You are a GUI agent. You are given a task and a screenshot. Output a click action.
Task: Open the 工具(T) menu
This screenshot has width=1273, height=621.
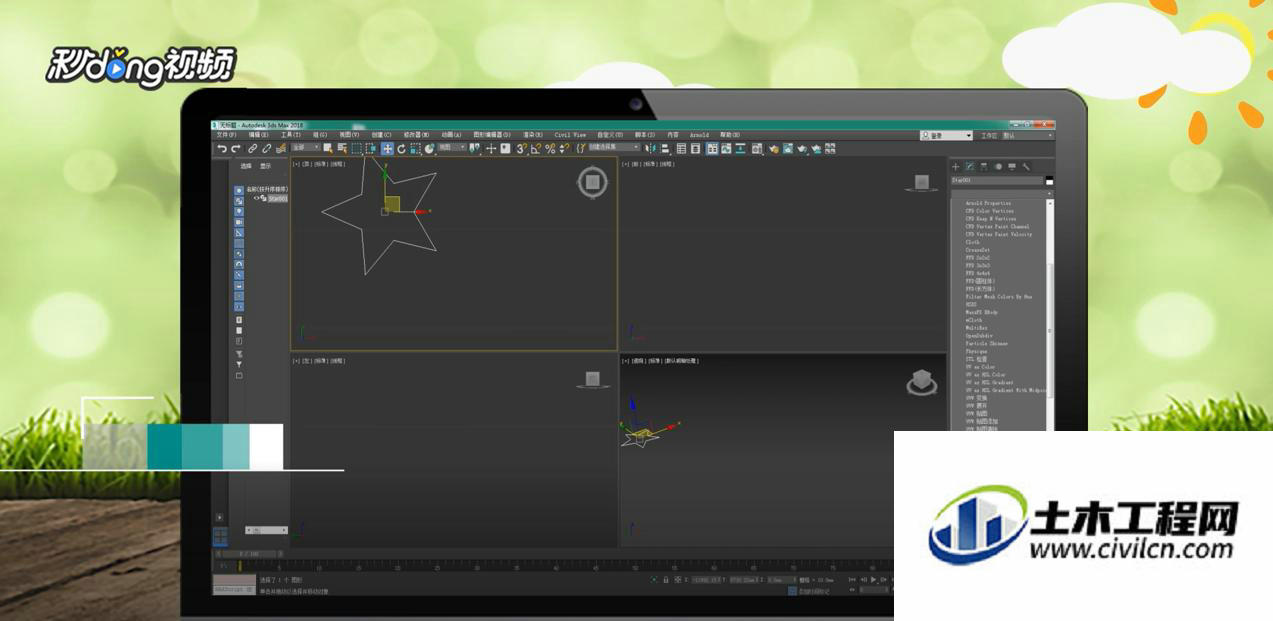pos(290,135)
